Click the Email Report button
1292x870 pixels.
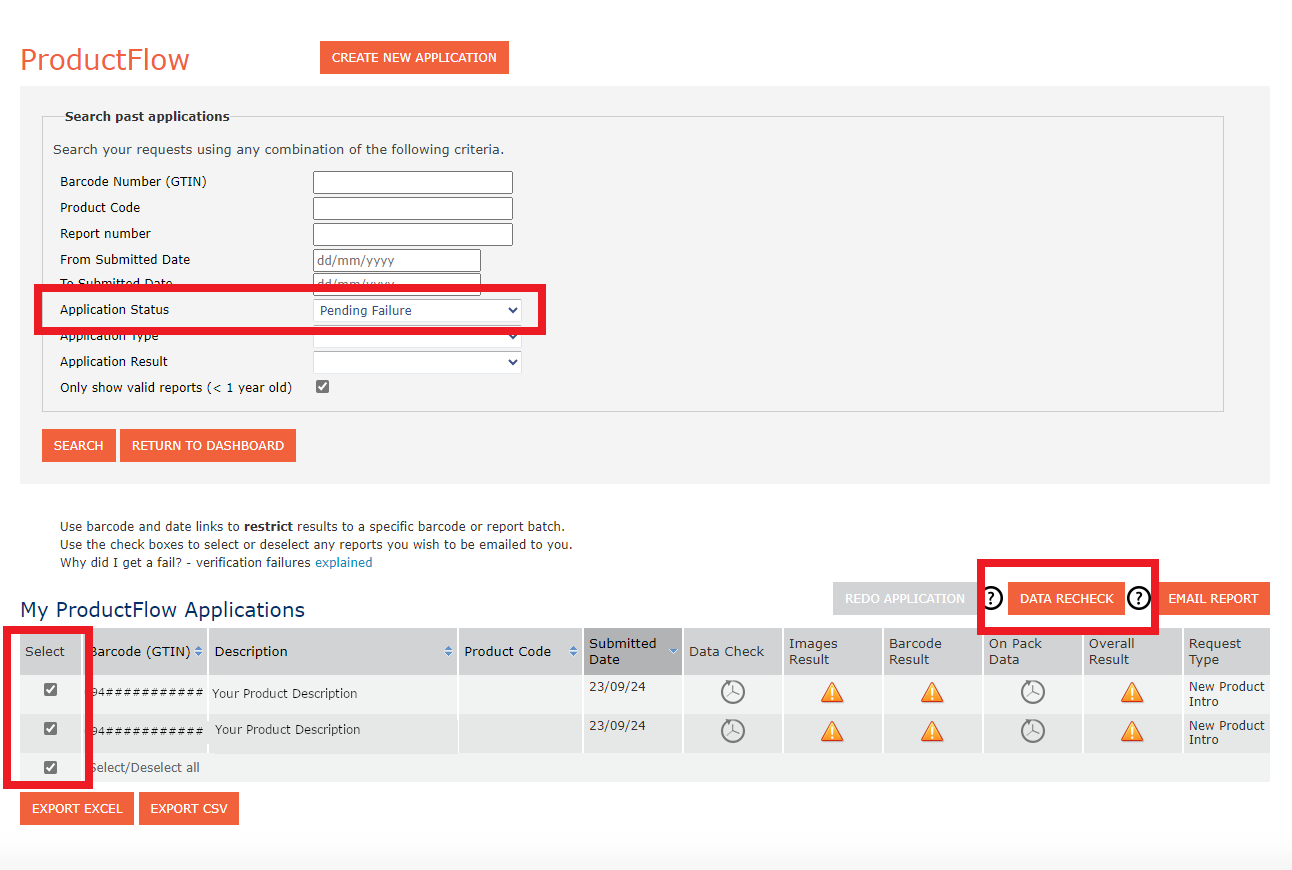tap(1213, 598)
